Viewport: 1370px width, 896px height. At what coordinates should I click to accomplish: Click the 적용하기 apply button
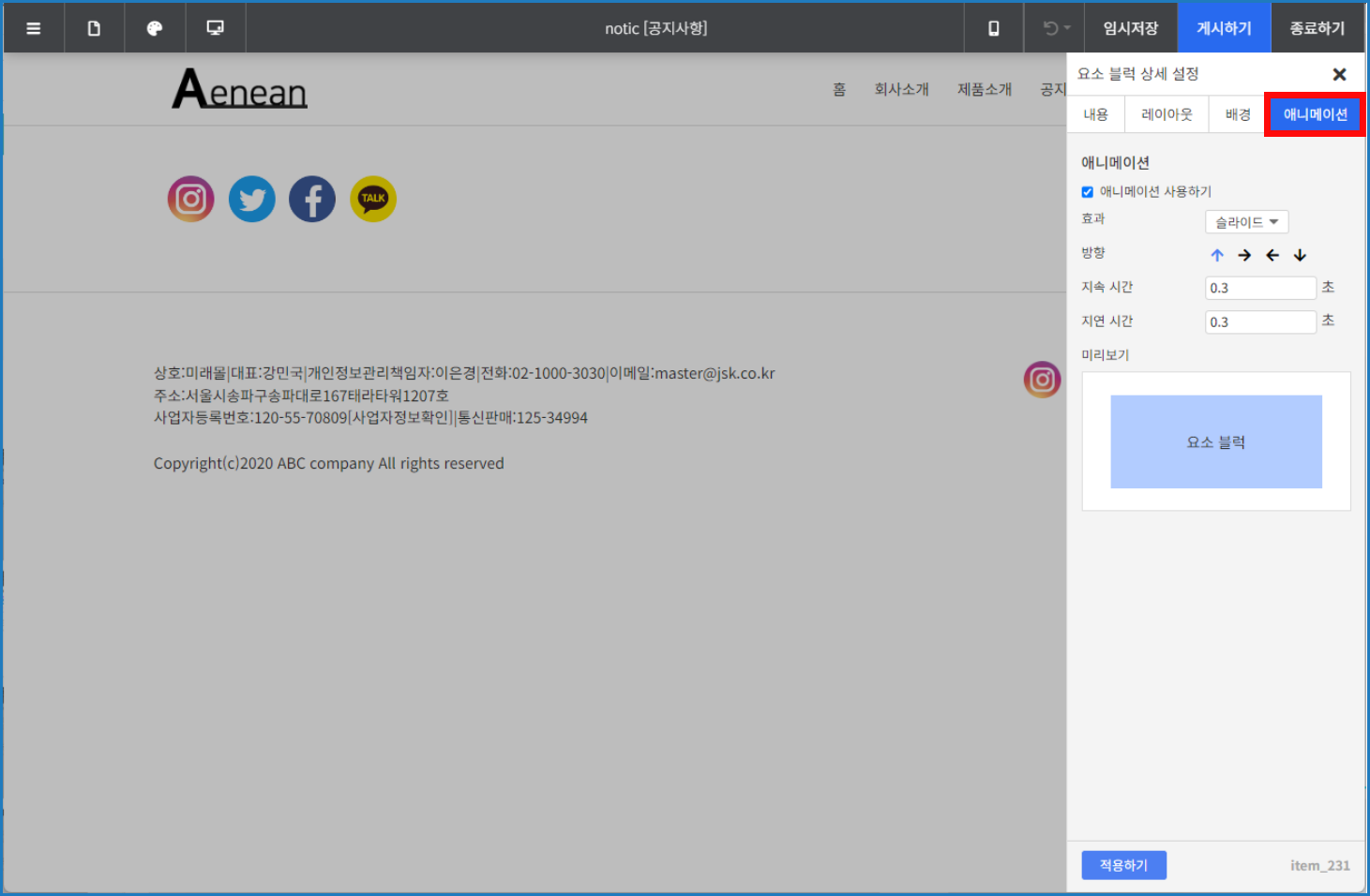(x=1123, y=864)
